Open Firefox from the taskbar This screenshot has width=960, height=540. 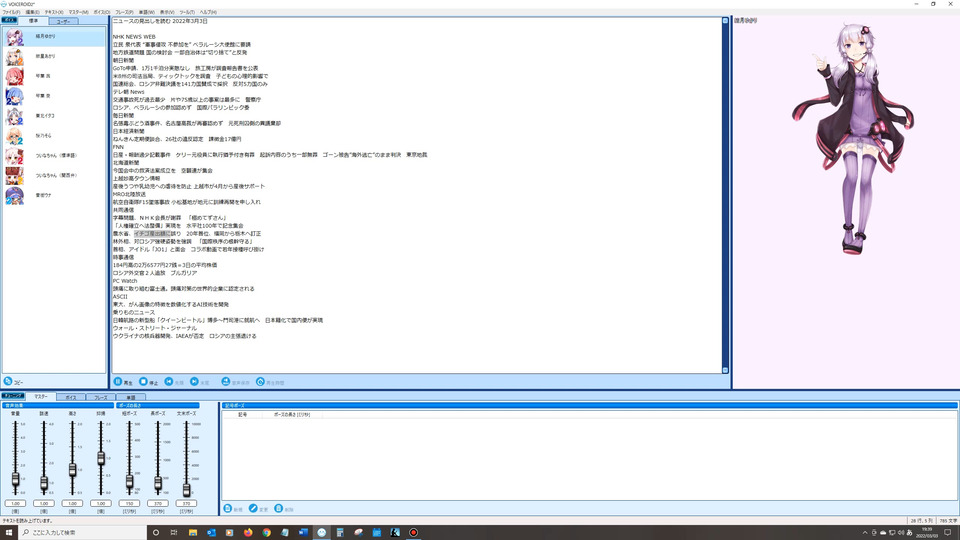(248, 533)
